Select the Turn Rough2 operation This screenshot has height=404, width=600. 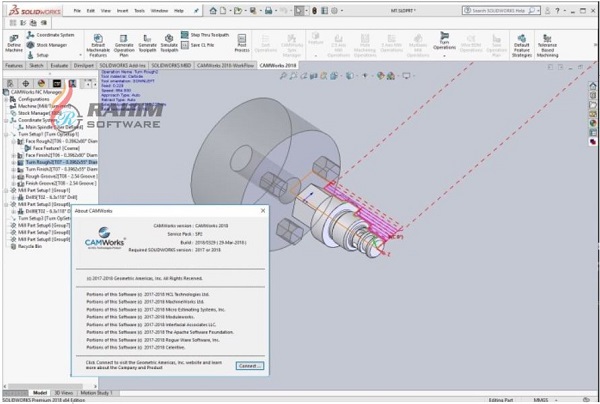pyautogui.click(x=57, y=162)
